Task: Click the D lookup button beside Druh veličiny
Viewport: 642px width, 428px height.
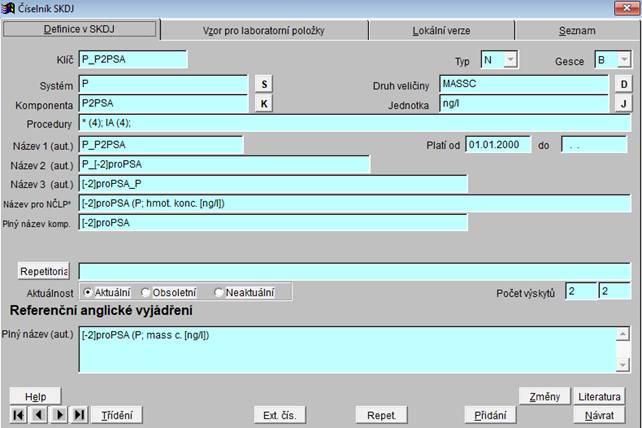Action: [x=621, y=83]
